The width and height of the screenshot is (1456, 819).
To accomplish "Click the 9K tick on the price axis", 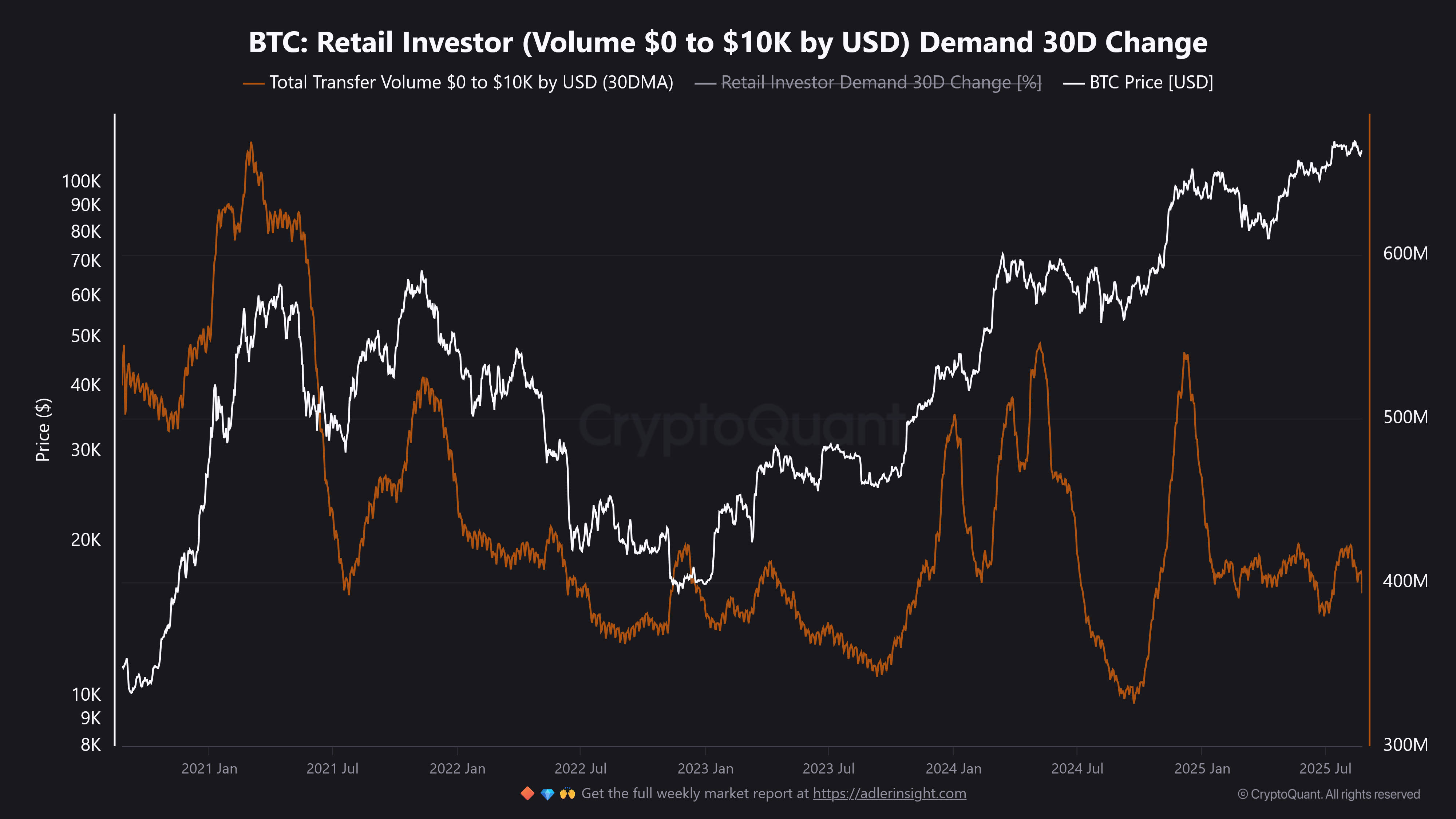I will point(90,719).
